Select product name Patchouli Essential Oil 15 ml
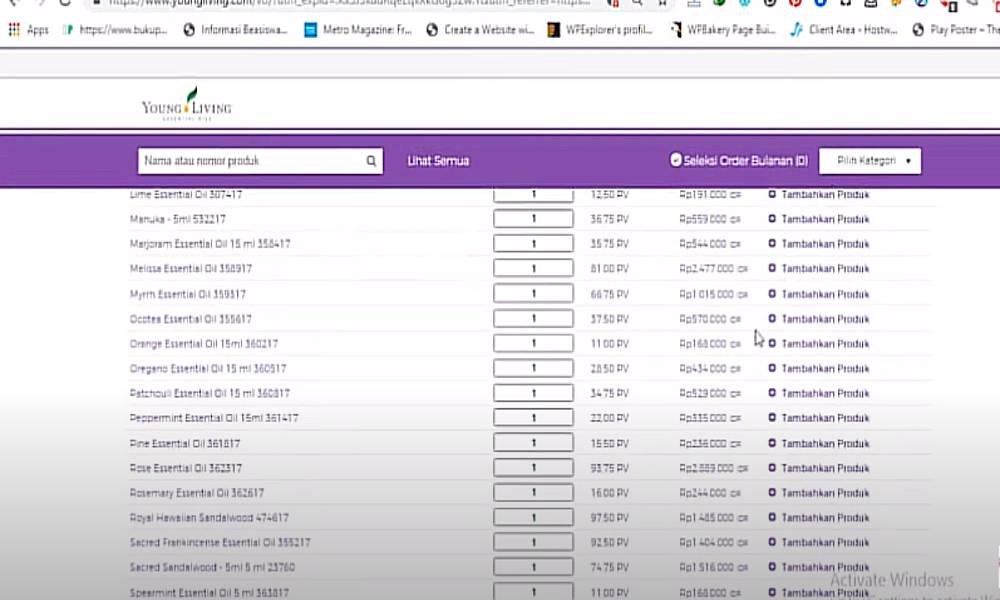Viewport: 1000px width, 600px height. (x=209, y=394)
